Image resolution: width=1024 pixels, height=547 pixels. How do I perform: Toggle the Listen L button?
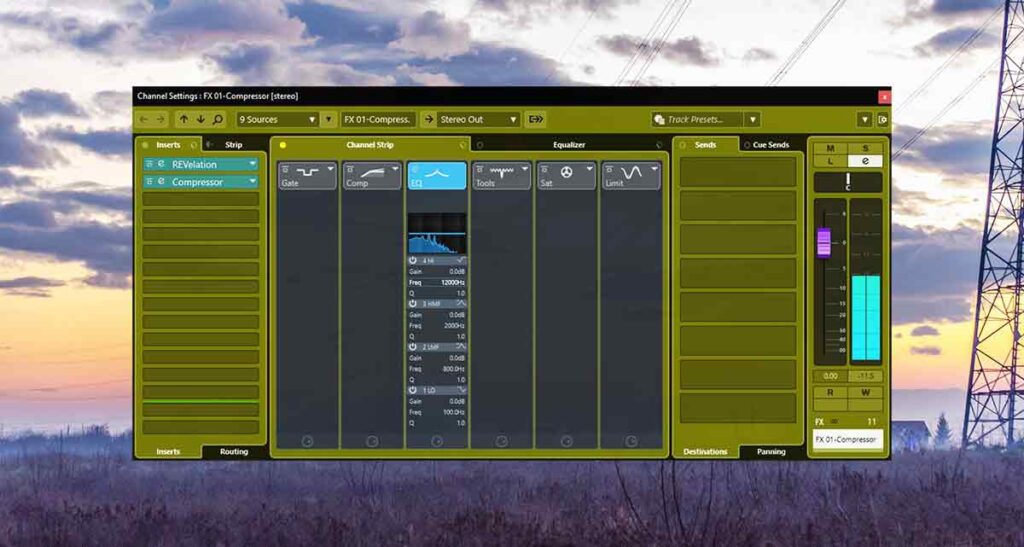pos(831,161)
